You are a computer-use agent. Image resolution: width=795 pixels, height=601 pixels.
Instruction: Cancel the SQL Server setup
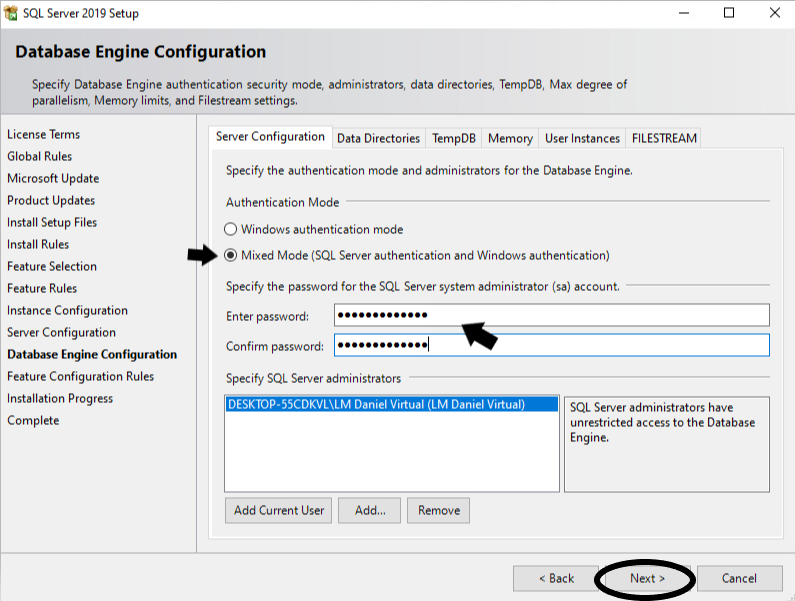coord(739,579)
